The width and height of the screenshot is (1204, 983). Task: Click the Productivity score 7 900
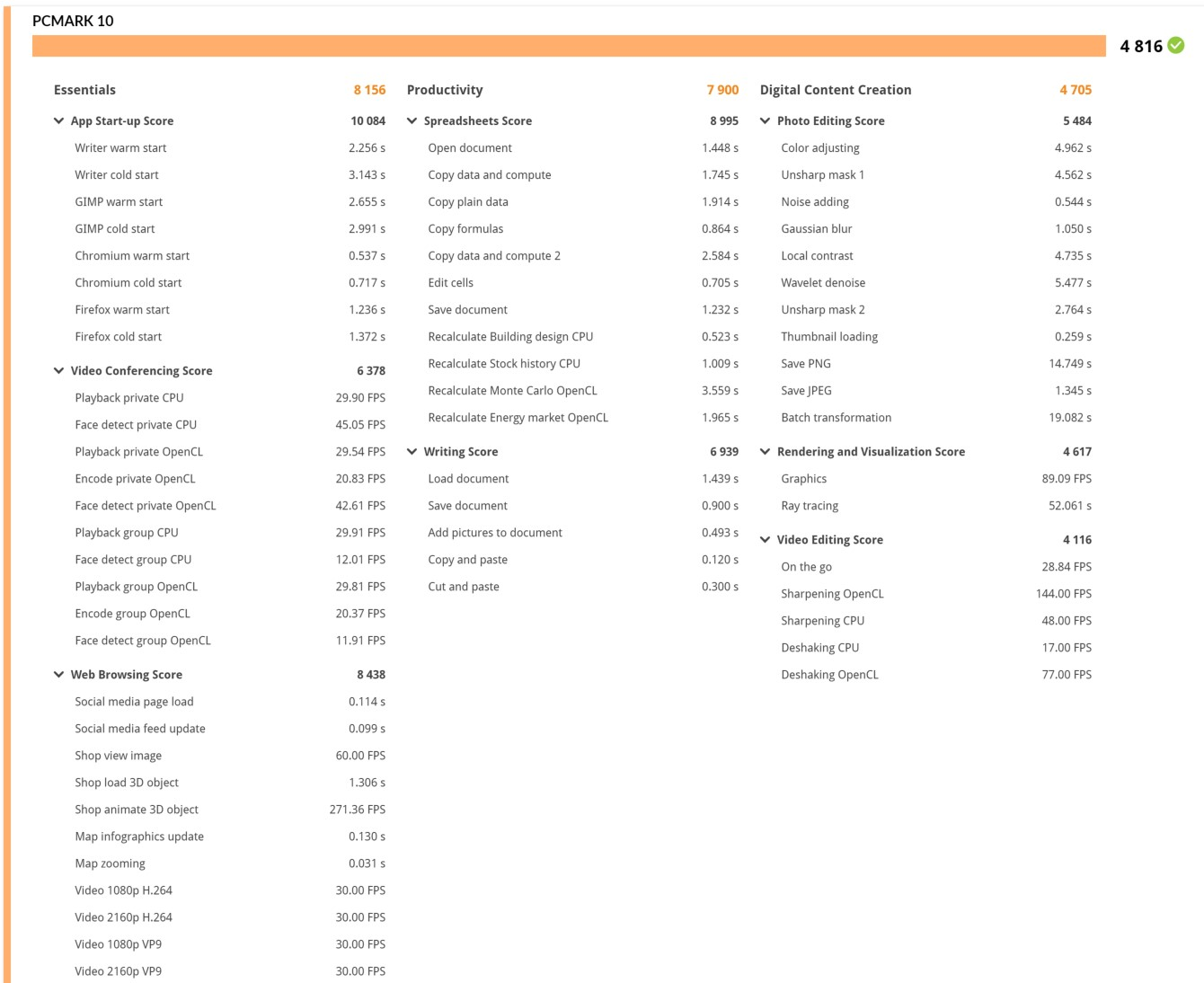click(x=722, y=90)
